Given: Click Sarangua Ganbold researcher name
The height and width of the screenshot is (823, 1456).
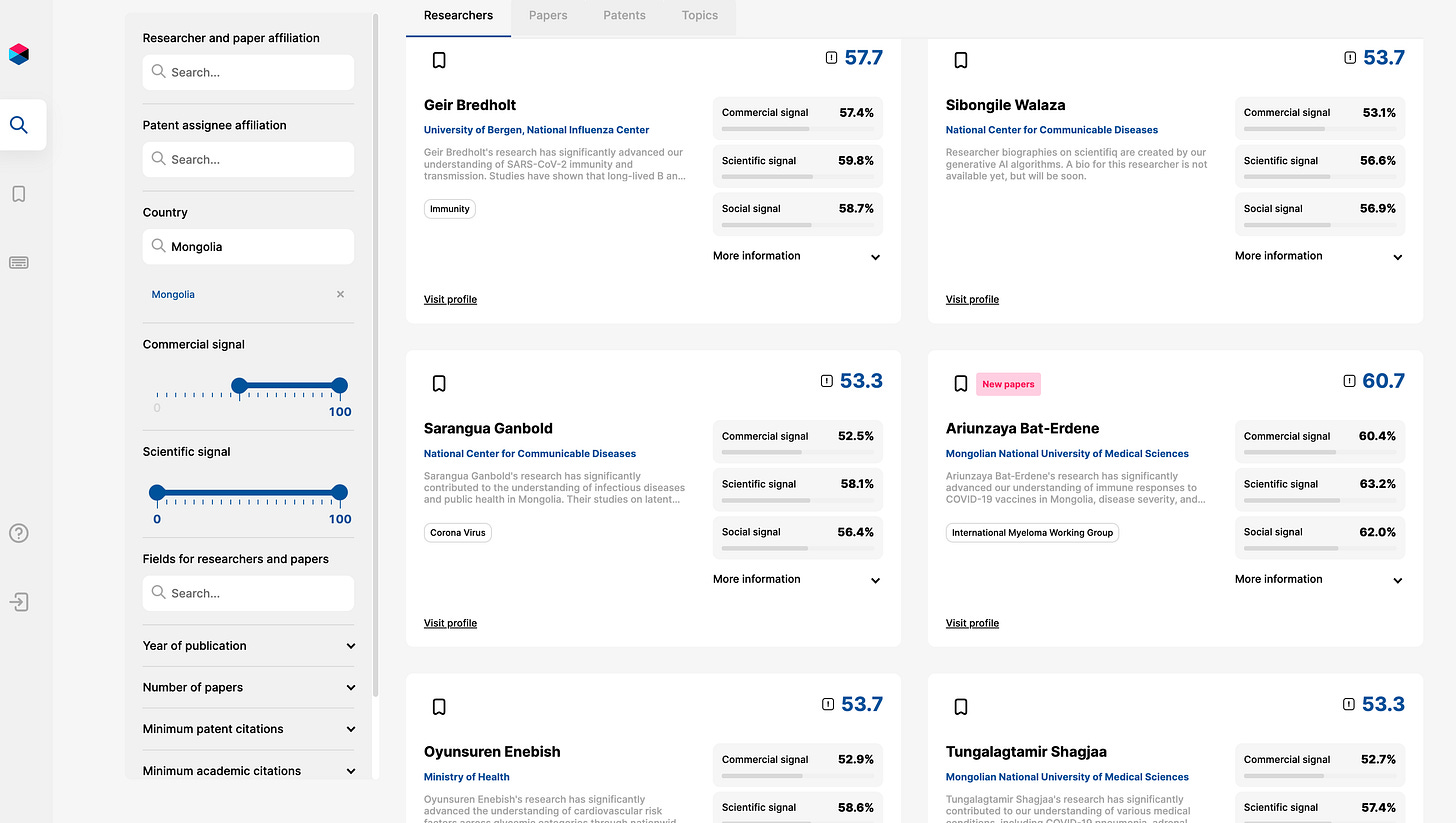Looking at the screenshot, I should pos(488,429).
